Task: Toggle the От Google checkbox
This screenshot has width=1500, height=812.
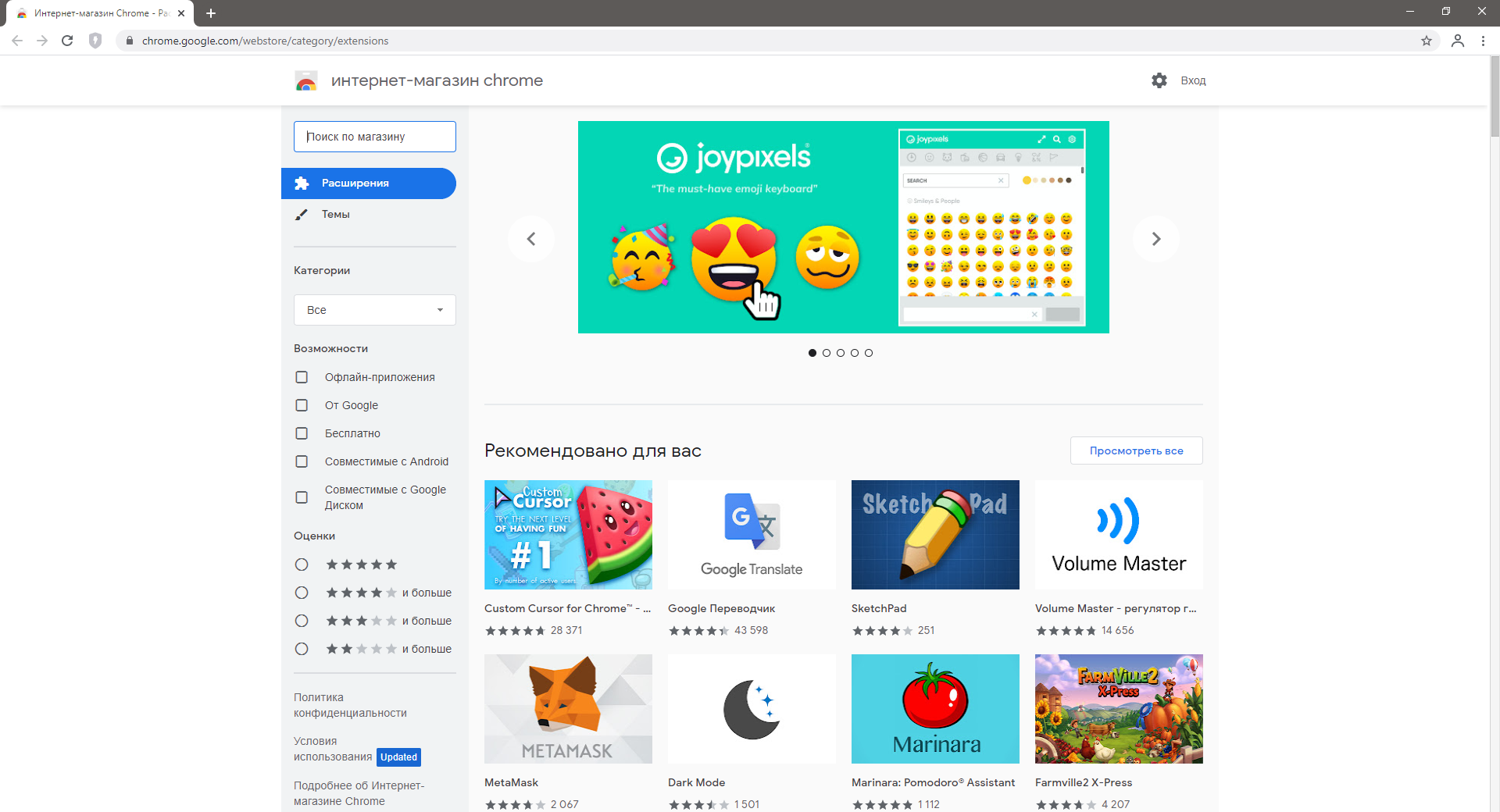Action: 302,405
